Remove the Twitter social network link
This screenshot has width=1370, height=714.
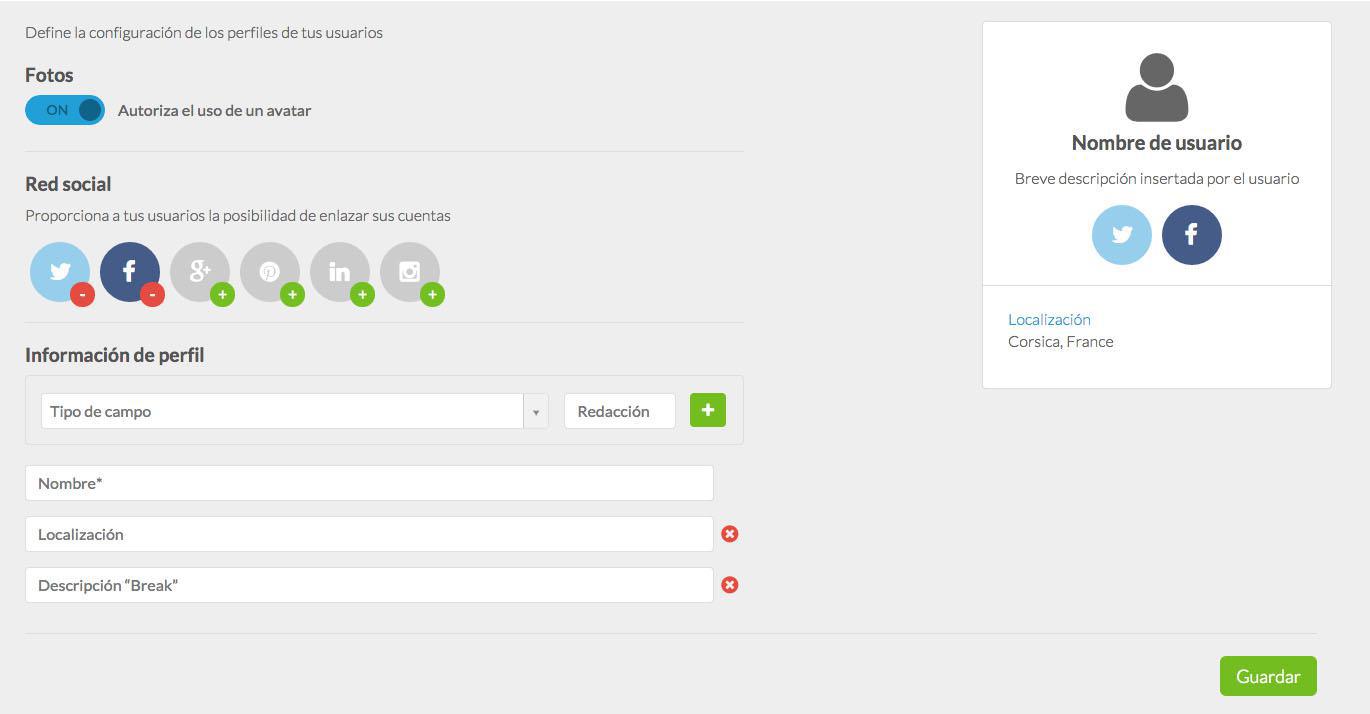tap(82, 294)
